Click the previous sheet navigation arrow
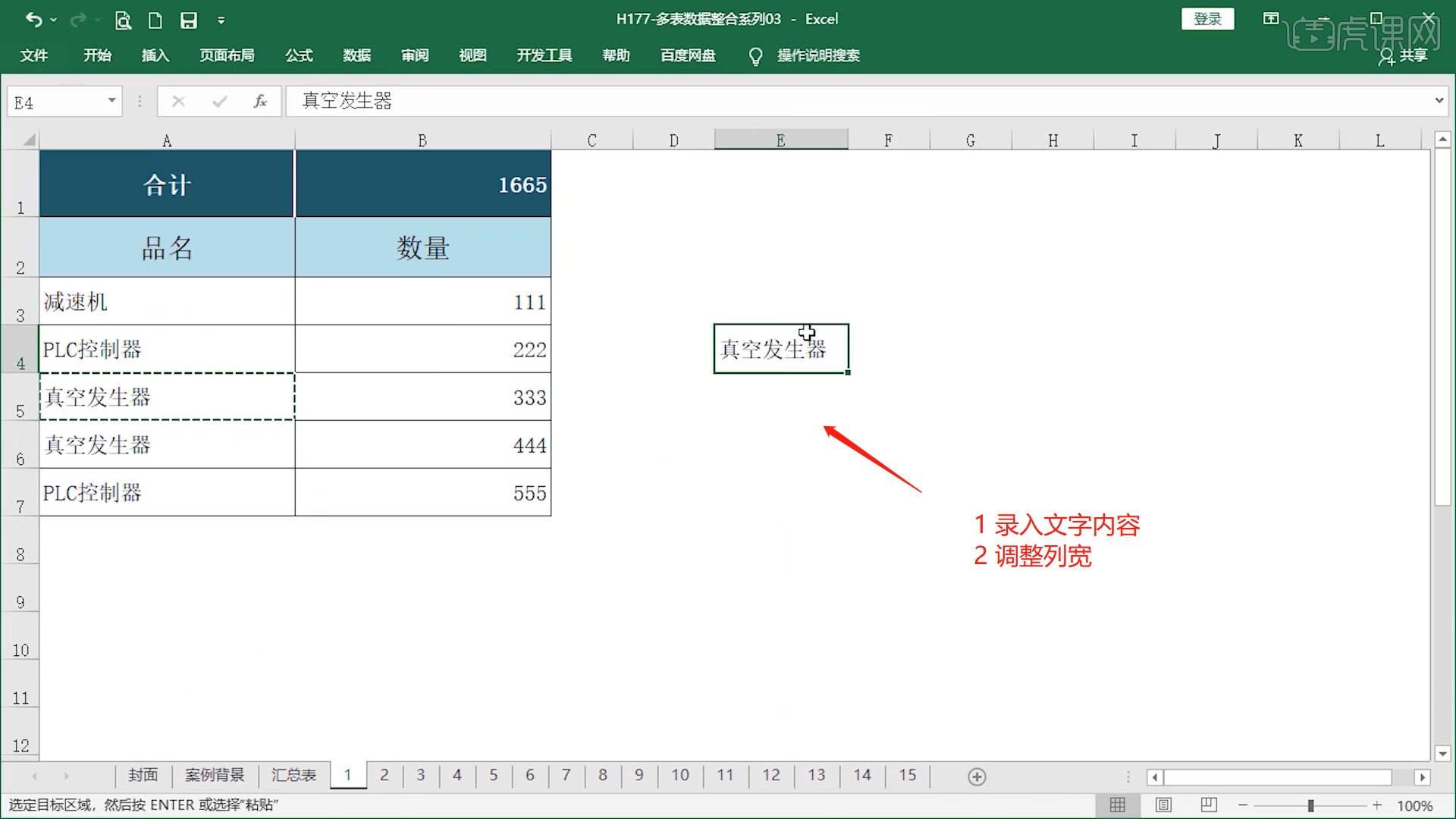Screen dimensions: 1456x819 [34, 777]
